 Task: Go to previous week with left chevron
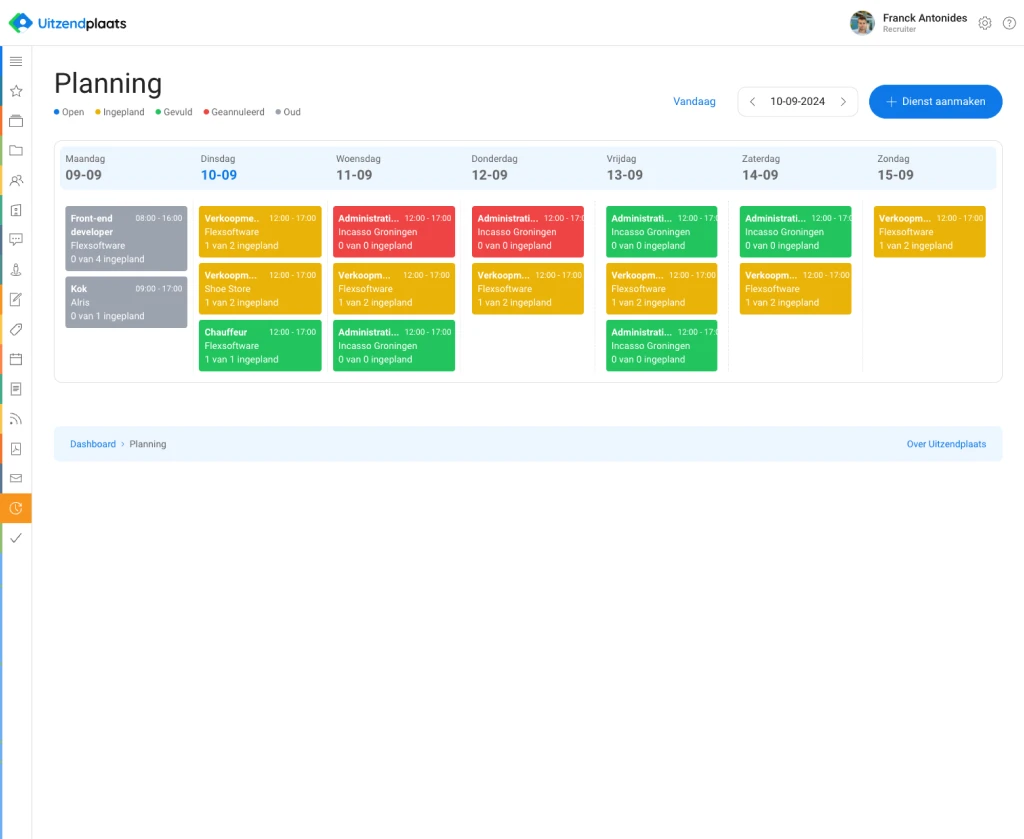point(753,102)
